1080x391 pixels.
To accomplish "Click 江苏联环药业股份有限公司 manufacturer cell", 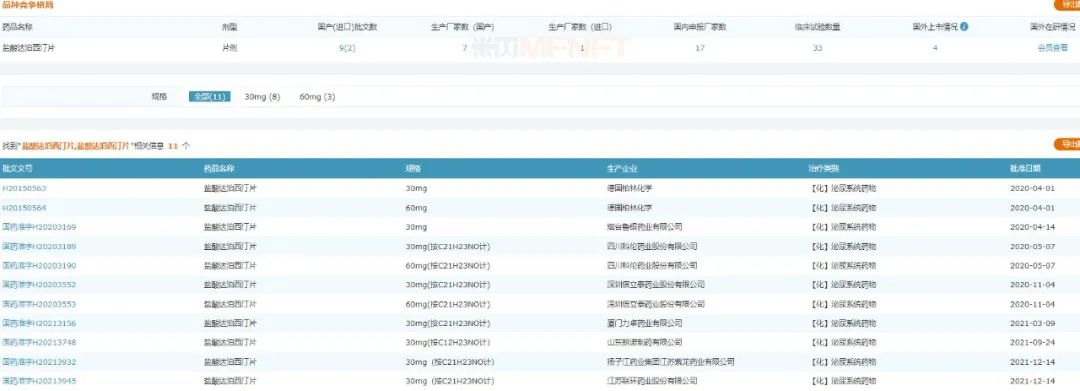I will [652, 380].
